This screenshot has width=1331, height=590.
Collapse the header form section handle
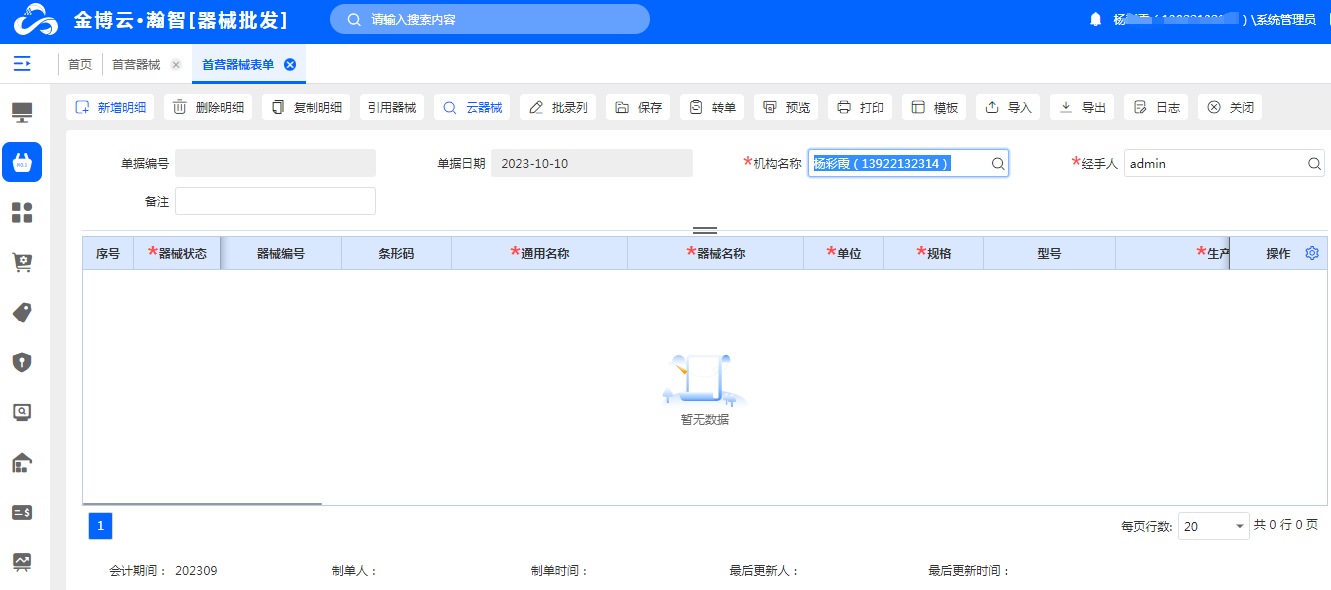click(x=705, y=230)
